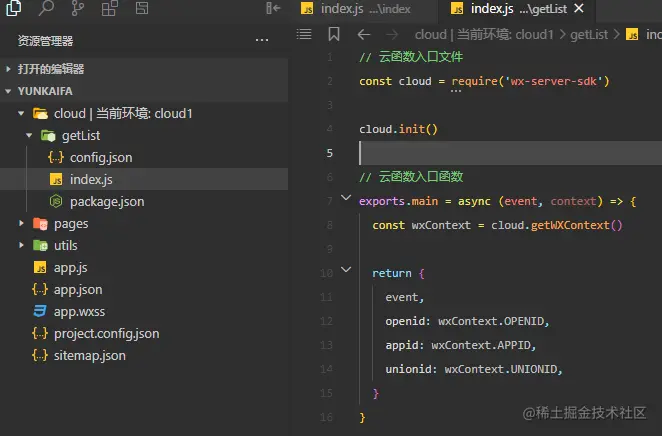Click the appid: wxContext.APPID line
The height and width of the screenshot is (436, 662).
point(460,345)
